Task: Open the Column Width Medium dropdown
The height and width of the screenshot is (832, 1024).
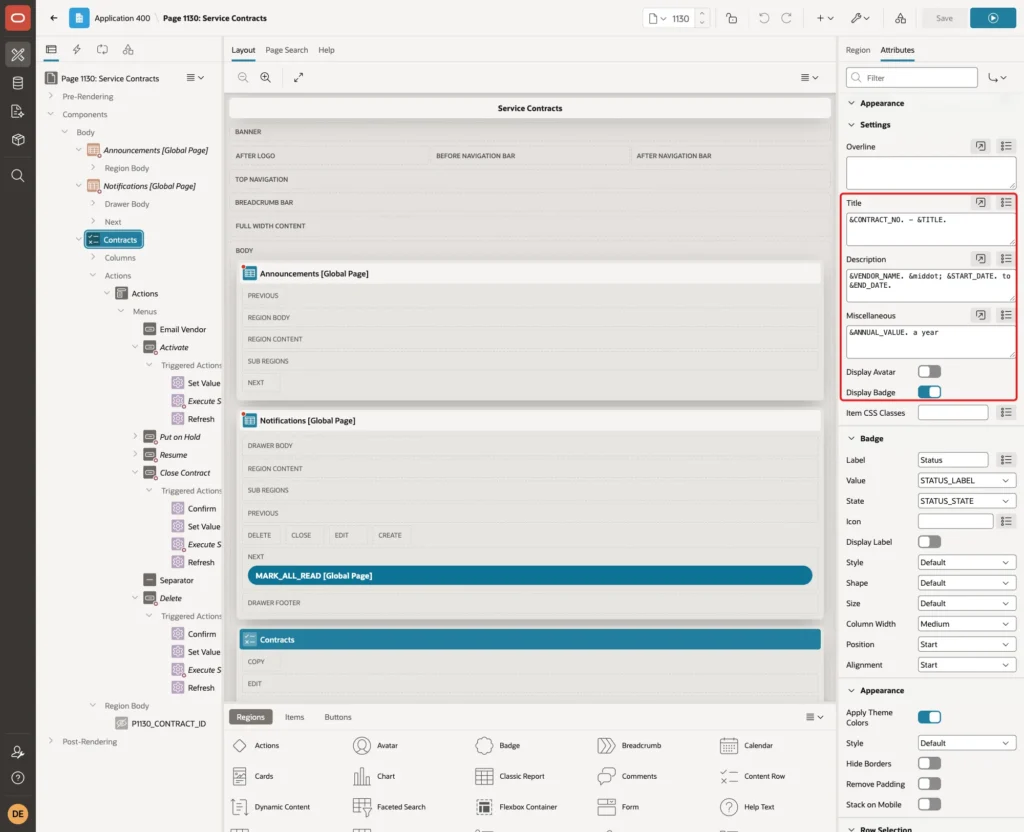Action: coord(967,624)
